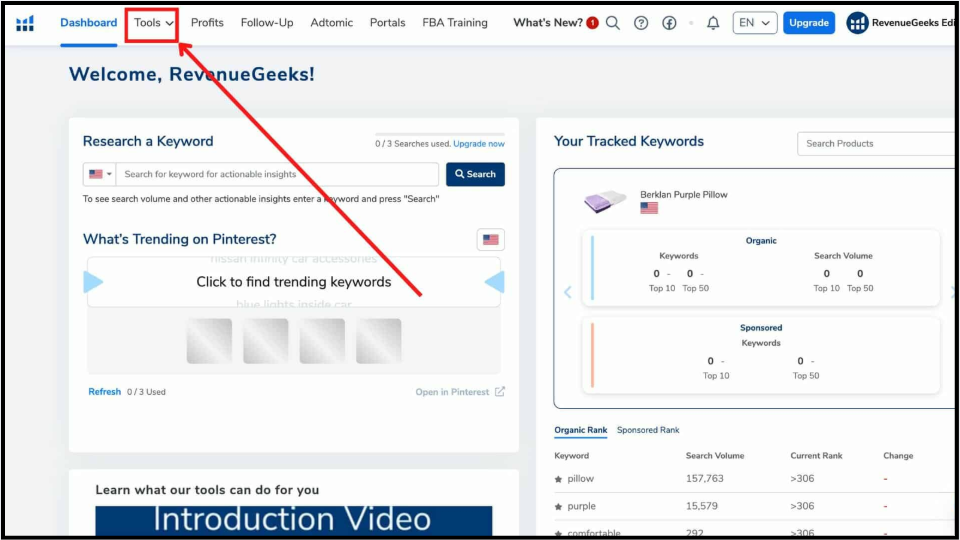Click the right blue arrow in Pinterest trends
Image resolution: width=960 pixels, height=540 pixels.
[494, 283]
